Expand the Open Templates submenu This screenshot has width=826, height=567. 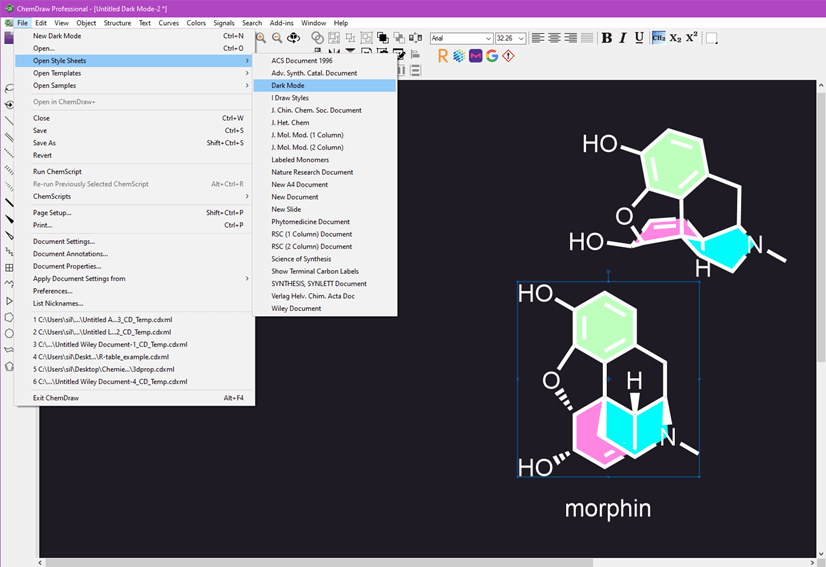[134, 73]
